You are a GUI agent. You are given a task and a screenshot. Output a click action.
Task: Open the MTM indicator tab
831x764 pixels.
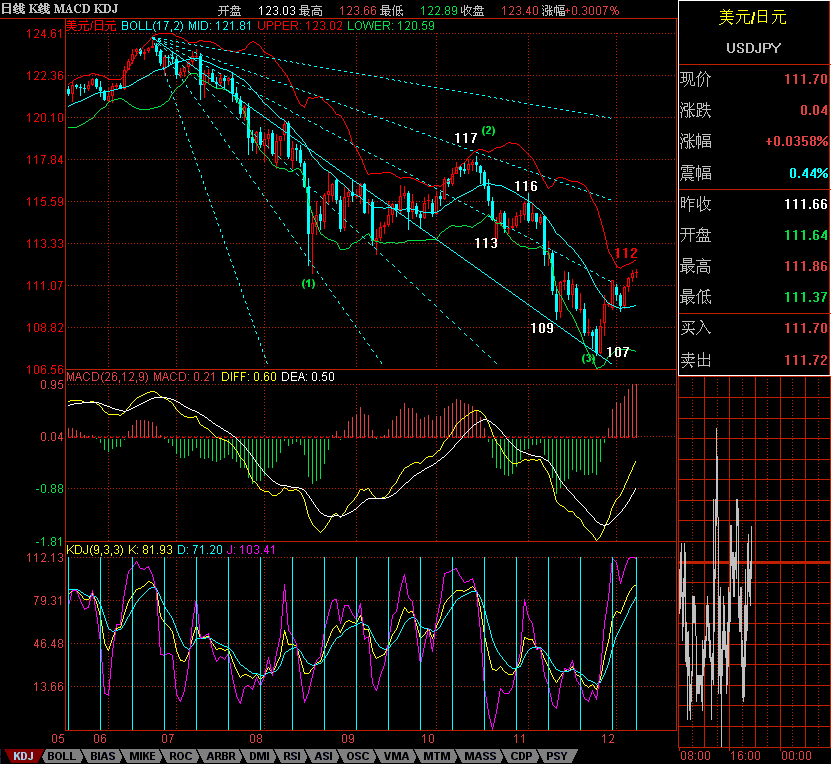click(436, 756)
